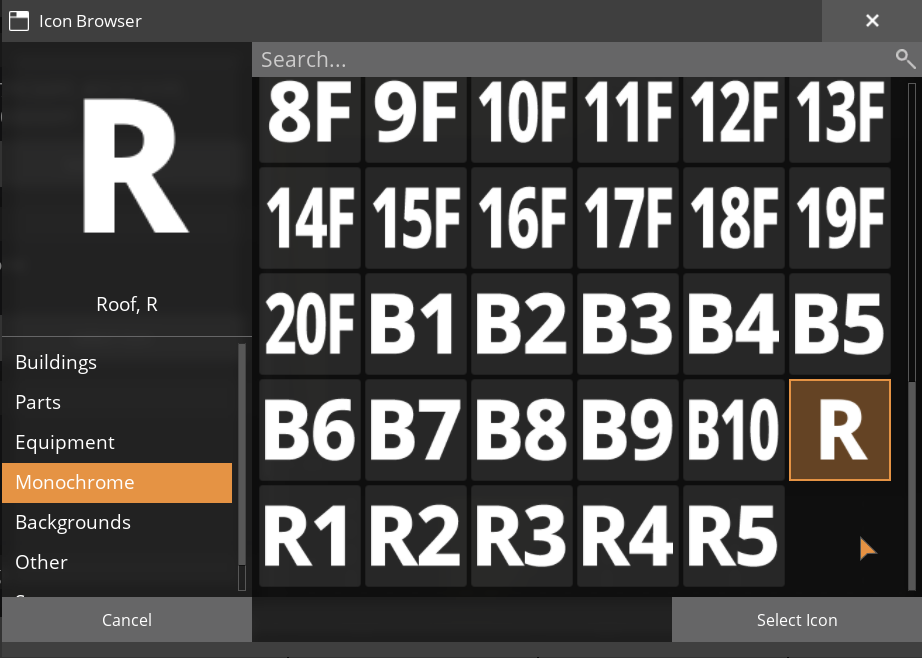Screen dimensions: 922x658
Task: Select the 14F floor icon
Action: [x=310, y=218]
